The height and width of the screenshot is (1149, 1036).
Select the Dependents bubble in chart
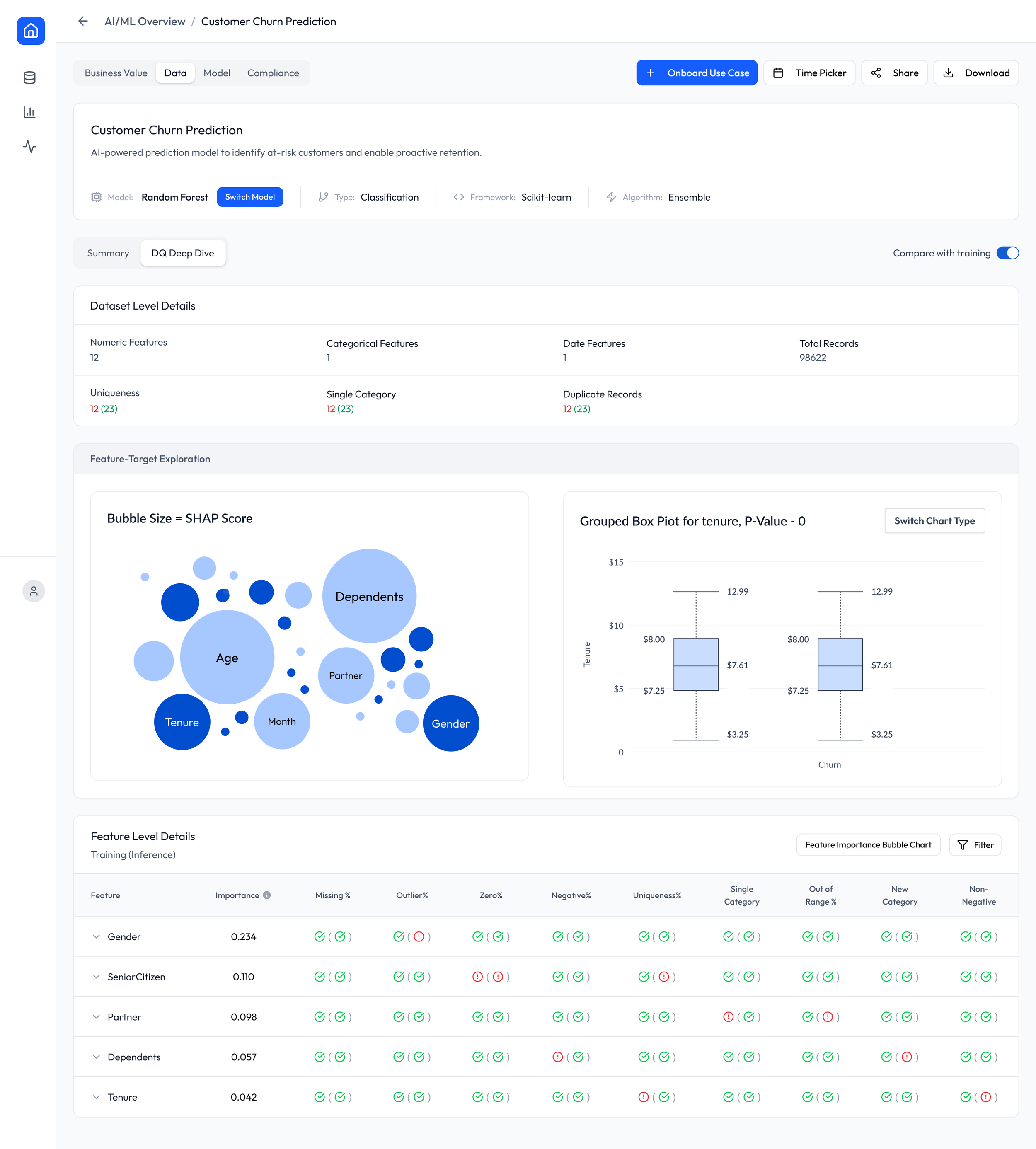pyautogui.click(x=369, y=596)
